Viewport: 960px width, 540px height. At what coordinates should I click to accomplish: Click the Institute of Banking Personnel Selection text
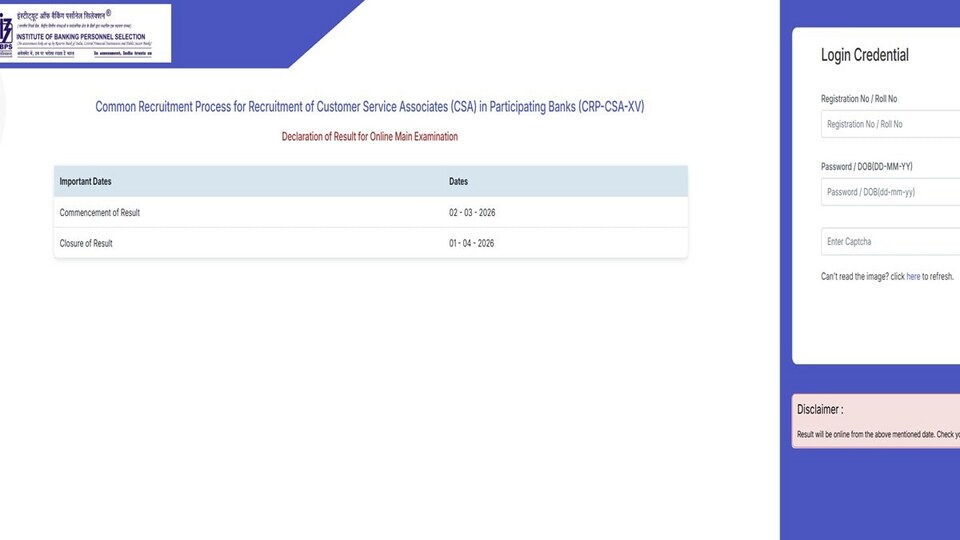[x=81, y=37]
